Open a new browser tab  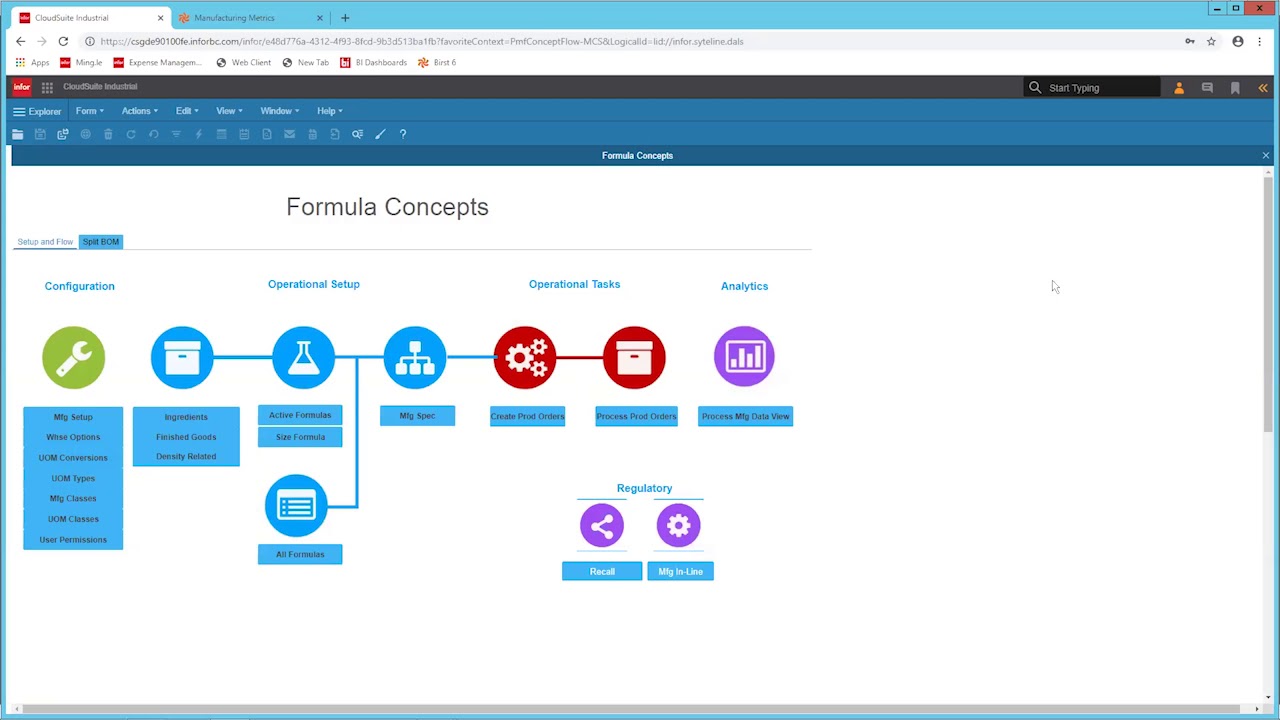pos(345,18)
